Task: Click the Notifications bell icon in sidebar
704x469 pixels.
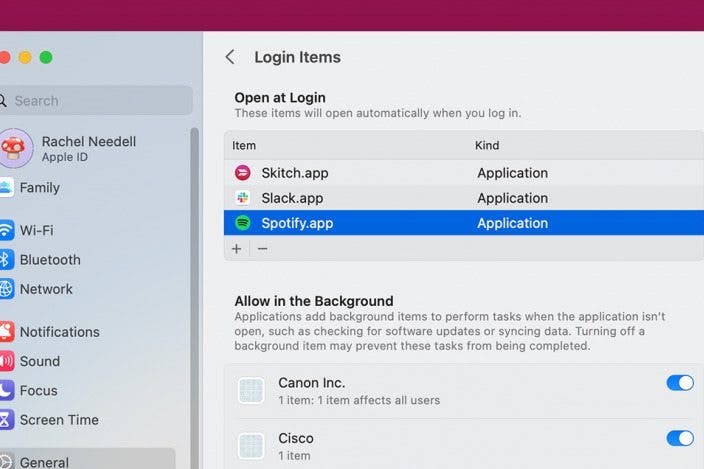Action: pyautogui.click(x=6, y=332)
